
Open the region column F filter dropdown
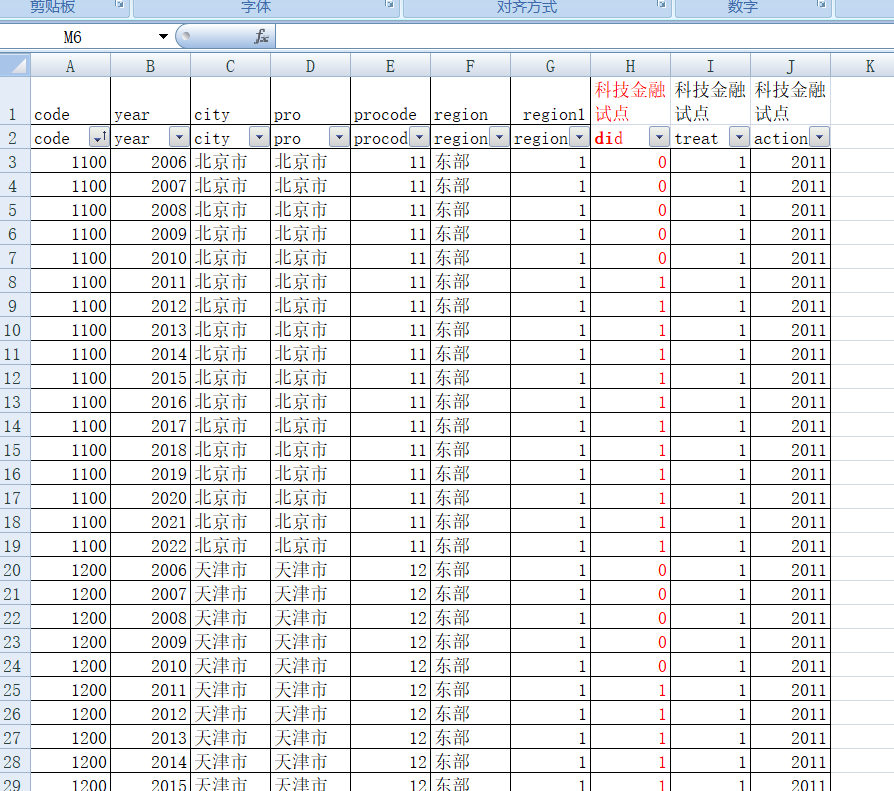(x=499, y=137)
